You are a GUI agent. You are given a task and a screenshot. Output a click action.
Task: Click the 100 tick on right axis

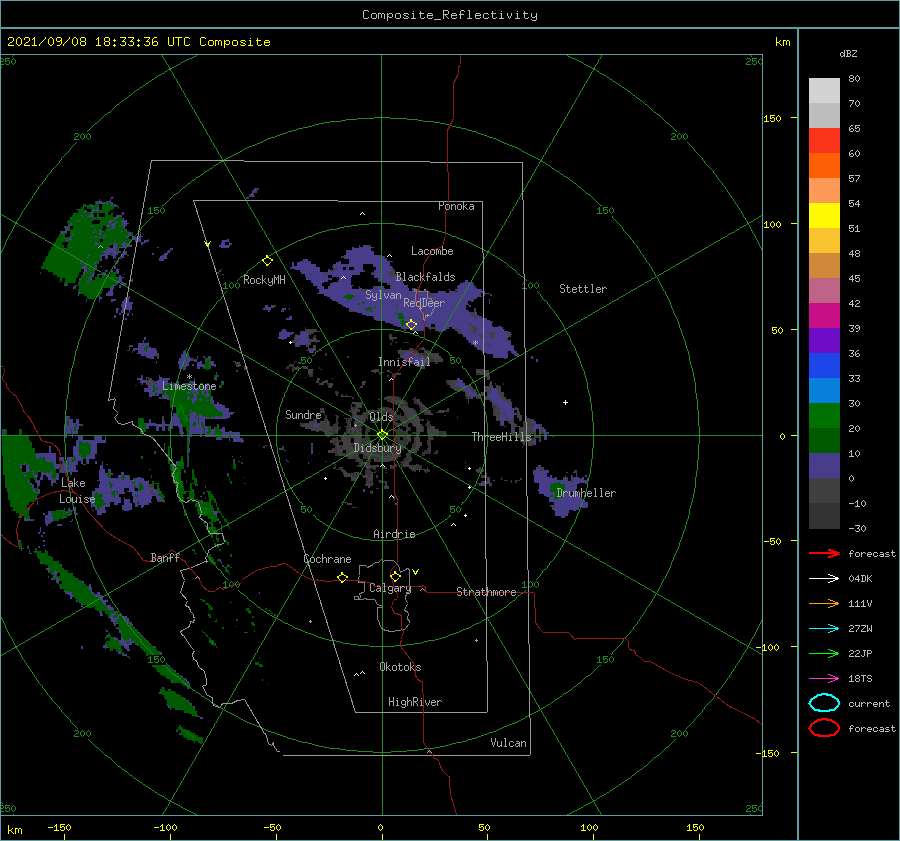coord(772,224)
